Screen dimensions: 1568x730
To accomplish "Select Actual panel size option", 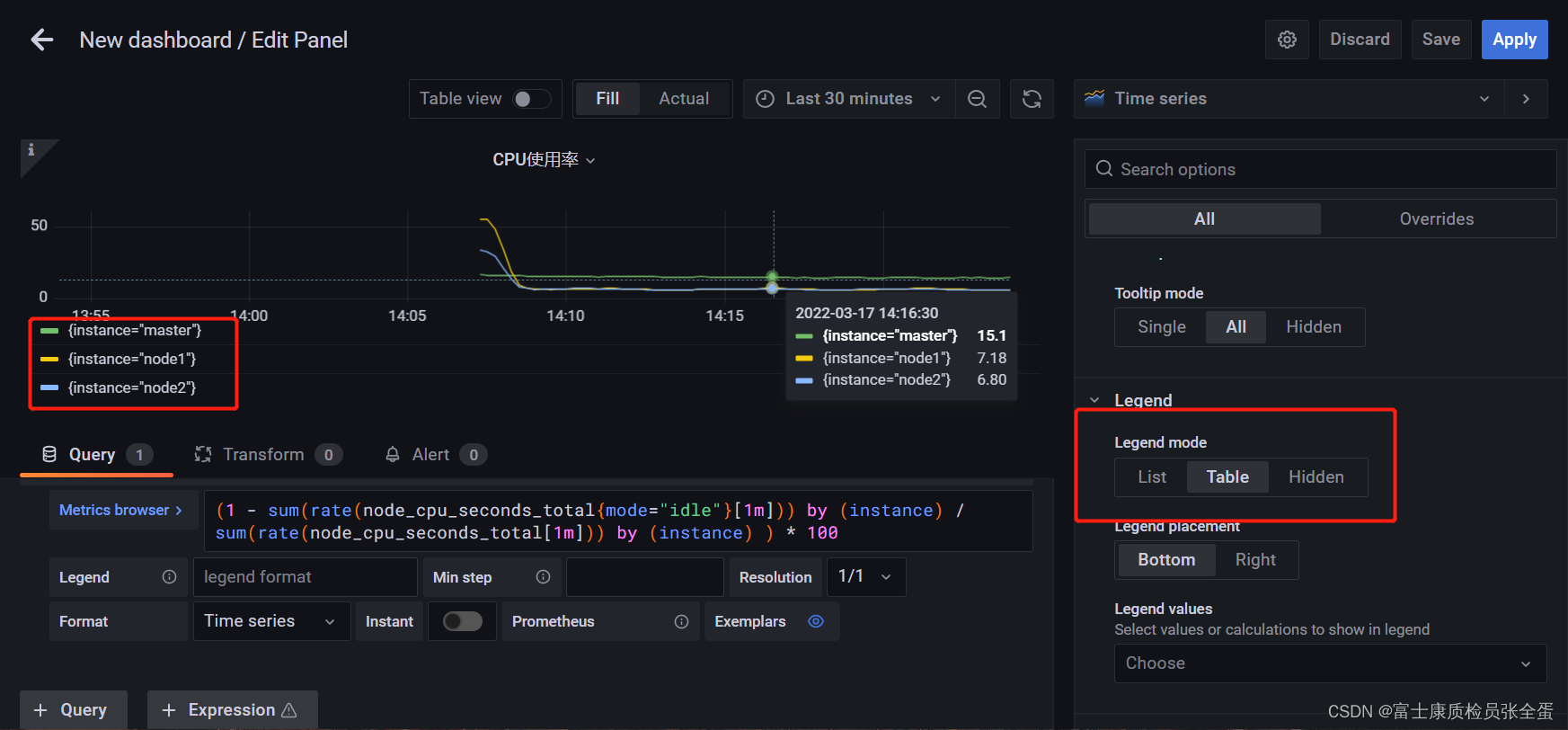I will coord(684,99).
